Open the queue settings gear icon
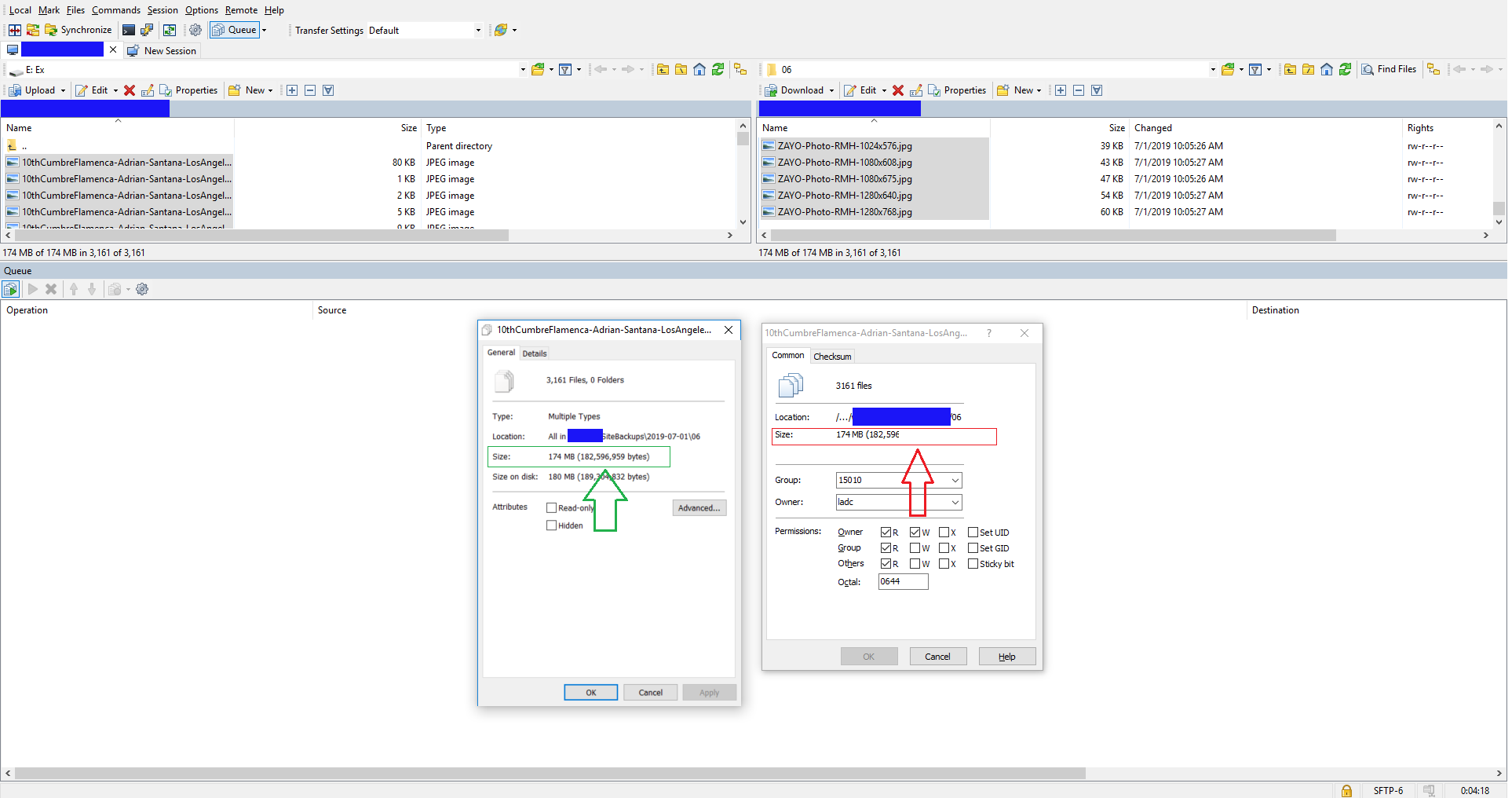 [x=142, y=290]
